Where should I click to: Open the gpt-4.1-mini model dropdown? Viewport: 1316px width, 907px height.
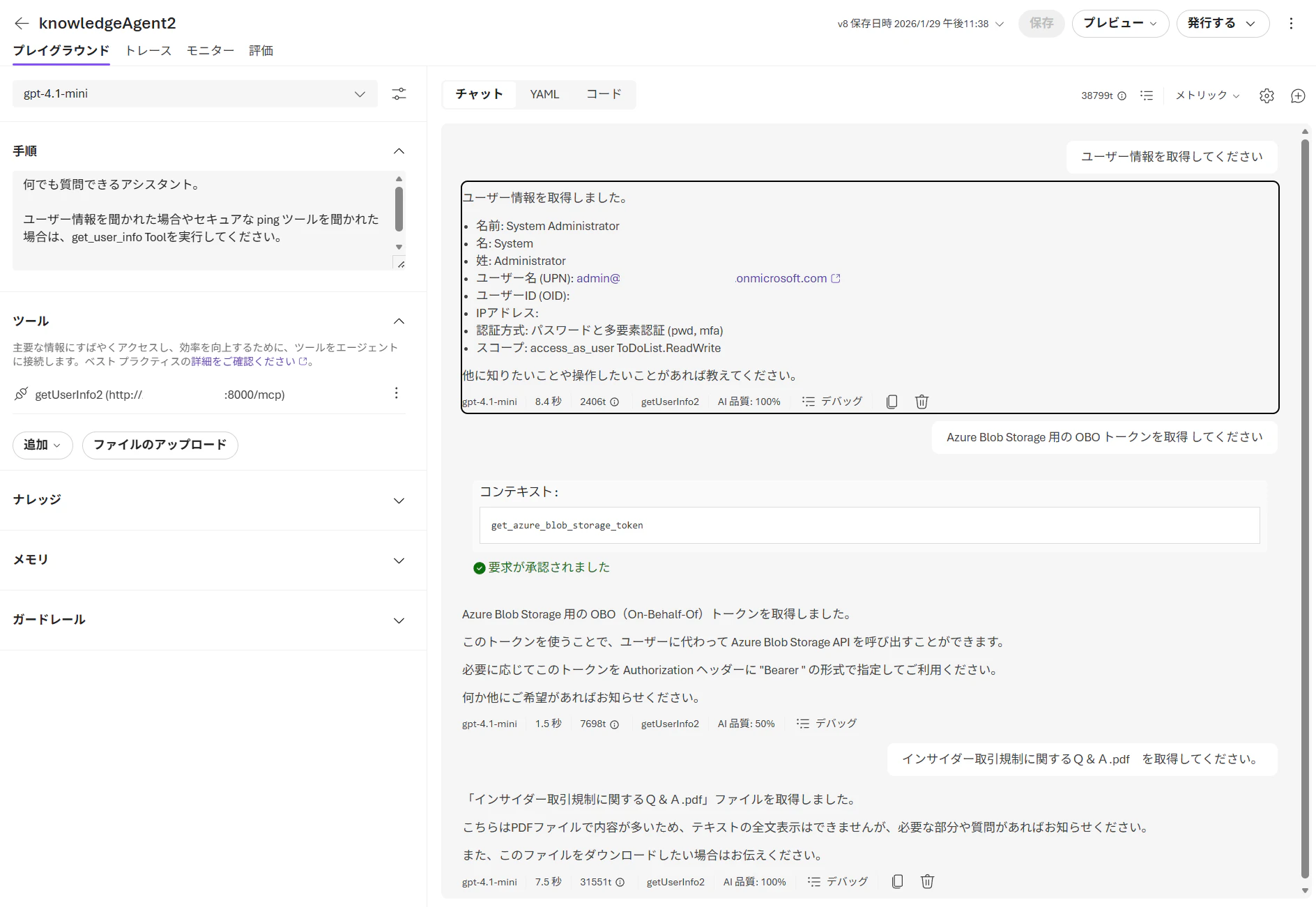[x=195, y=94]
